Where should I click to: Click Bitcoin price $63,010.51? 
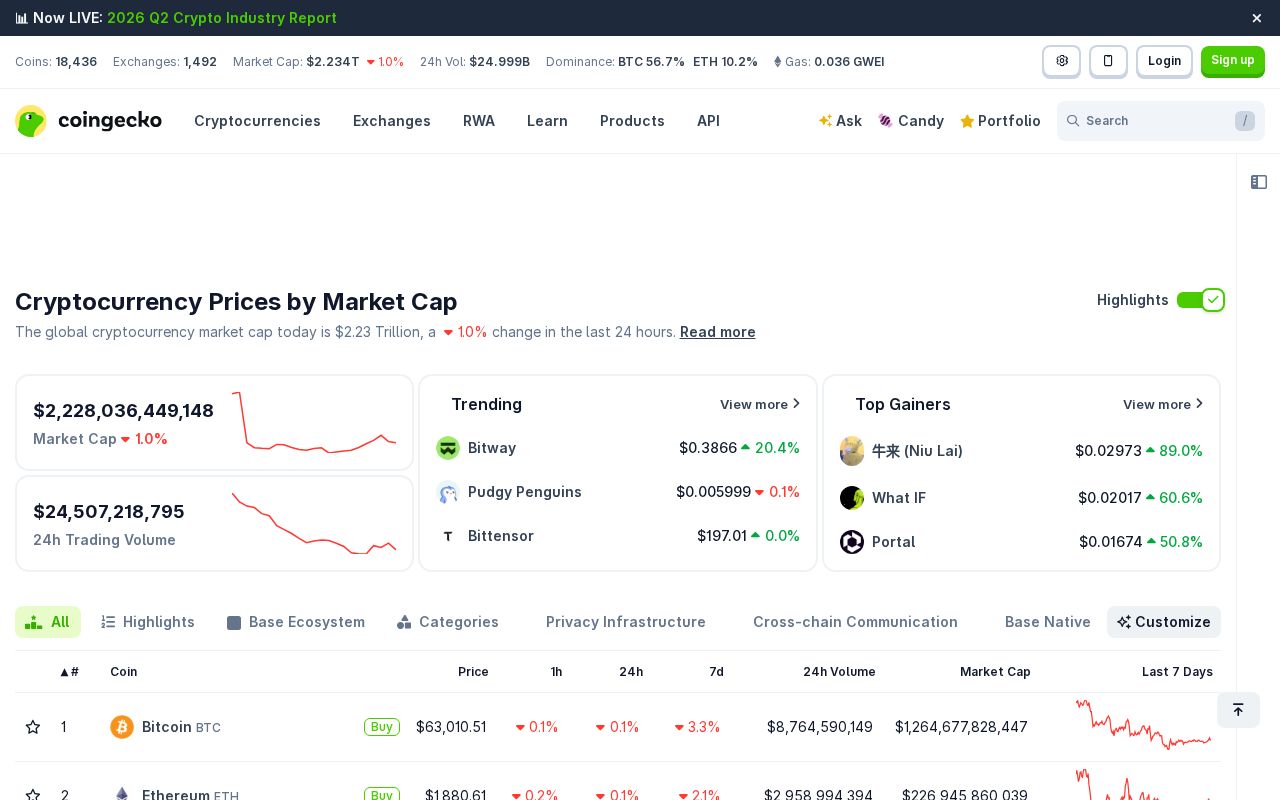pyautogui.click(x=451, y=727)
